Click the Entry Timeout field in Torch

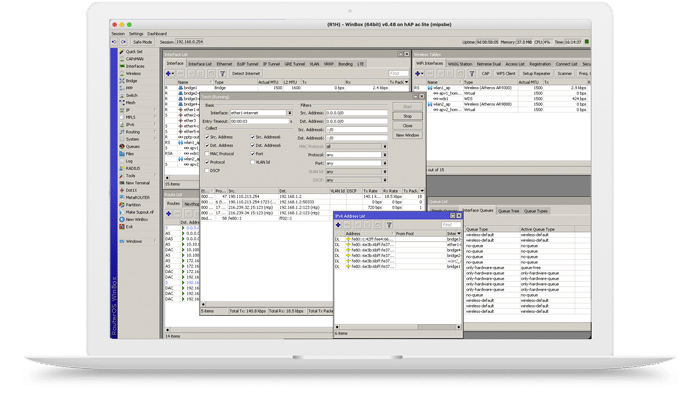(259, 121)
